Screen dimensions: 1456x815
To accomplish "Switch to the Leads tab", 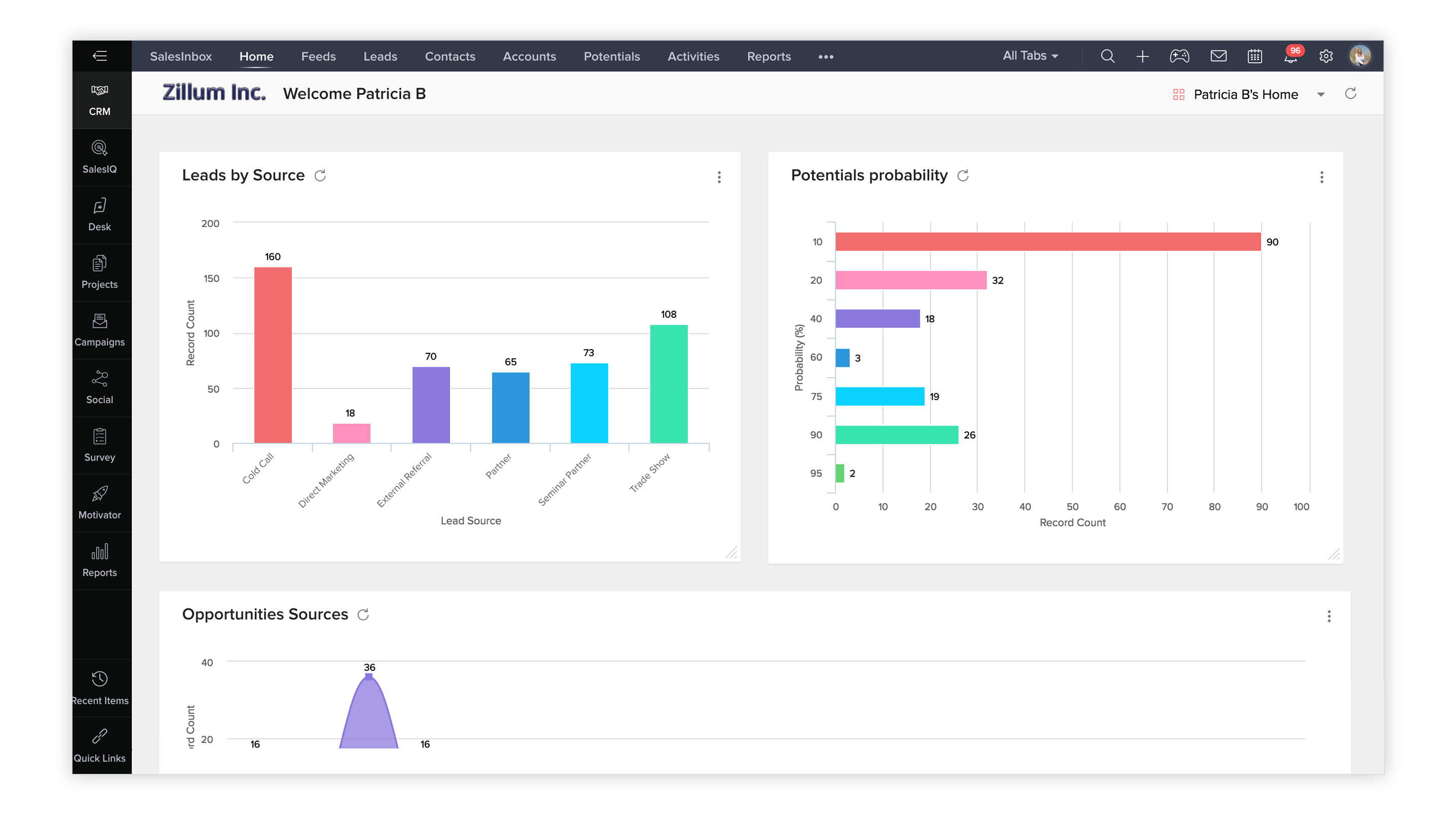I will [x=380, y=57].
